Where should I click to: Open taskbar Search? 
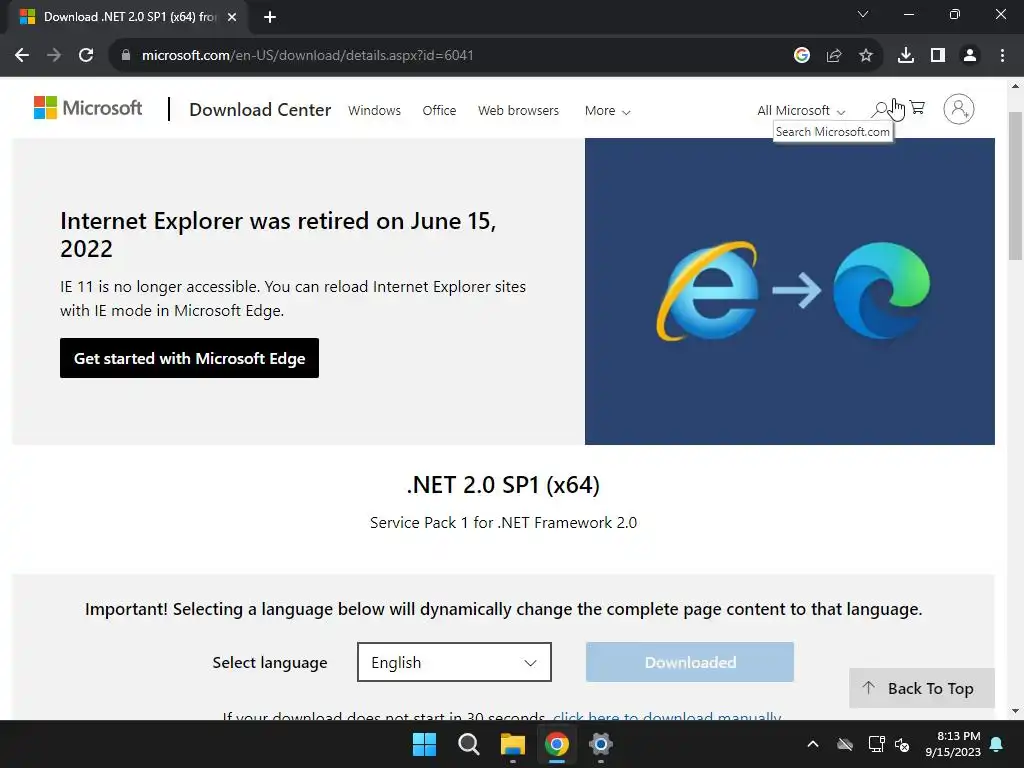click(469, 744)
